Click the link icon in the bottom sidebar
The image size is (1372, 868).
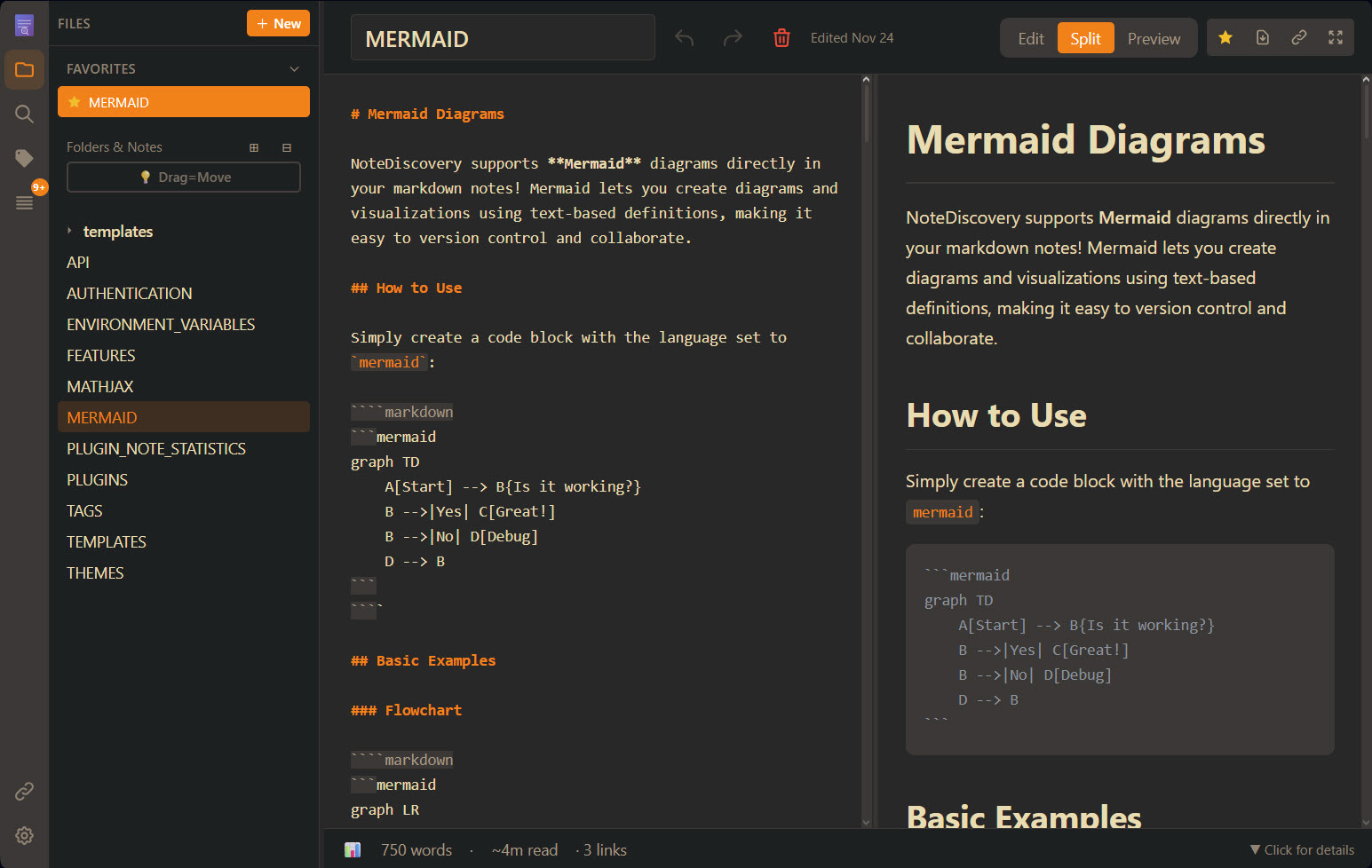pos(24,791)
